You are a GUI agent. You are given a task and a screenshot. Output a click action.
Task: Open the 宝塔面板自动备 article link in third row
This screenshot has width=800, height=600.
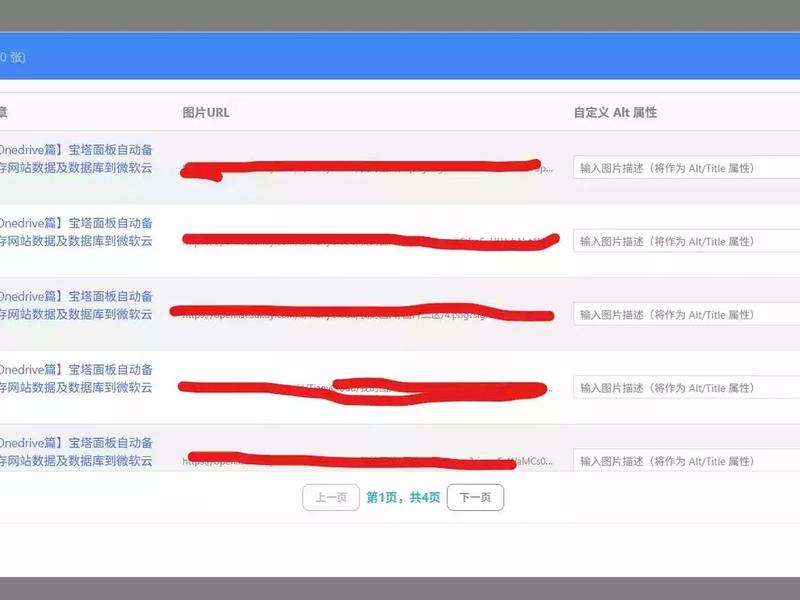point(76,305)
